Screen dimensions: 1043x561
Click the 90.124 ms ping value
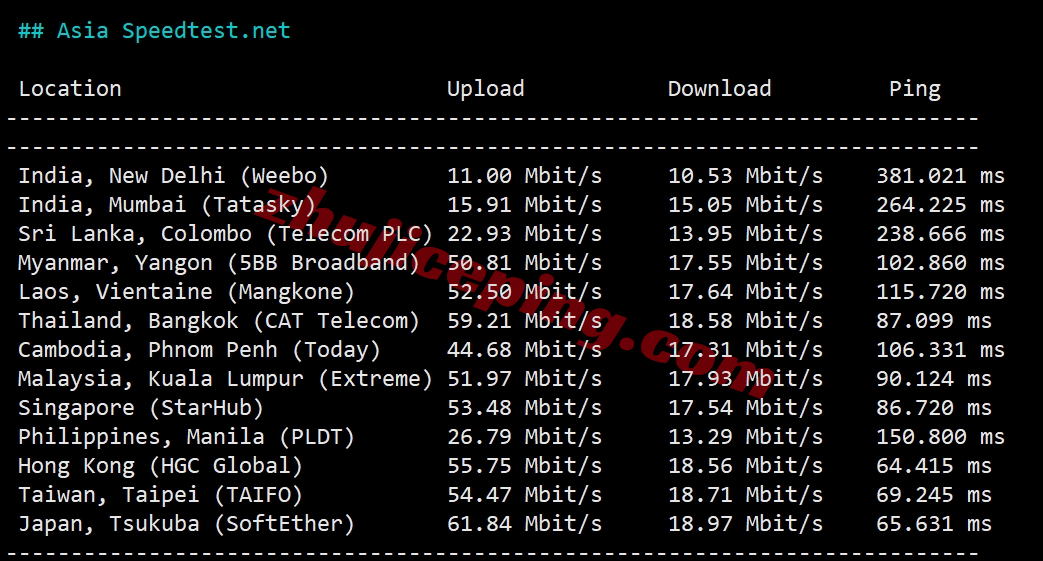[x=934, y=379]
